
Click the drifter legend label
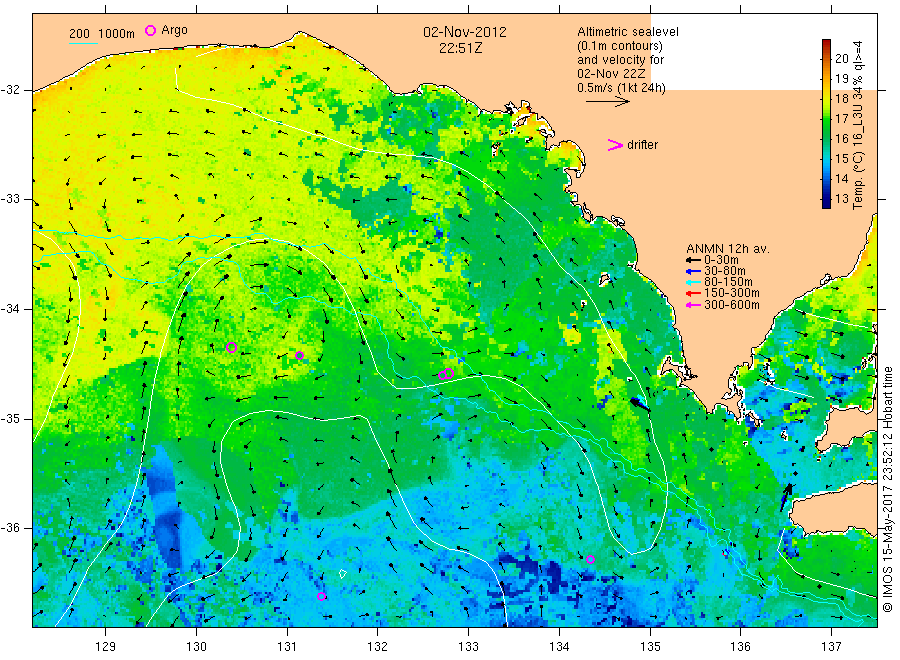[x=642, y=145]
